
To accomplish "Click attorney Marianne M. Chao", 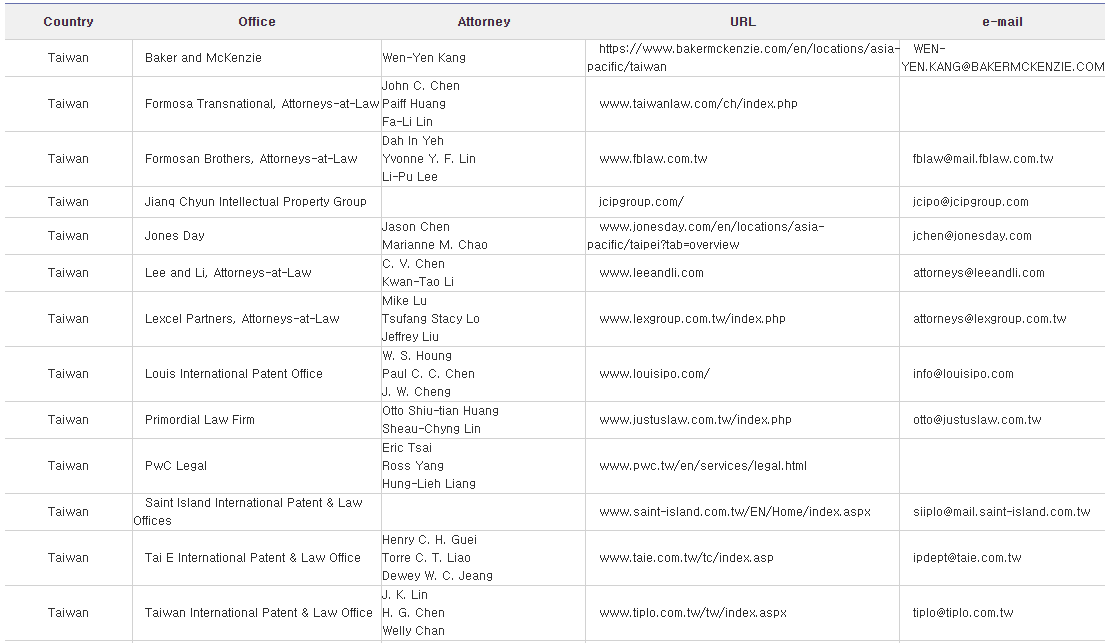I will [435, 245].
